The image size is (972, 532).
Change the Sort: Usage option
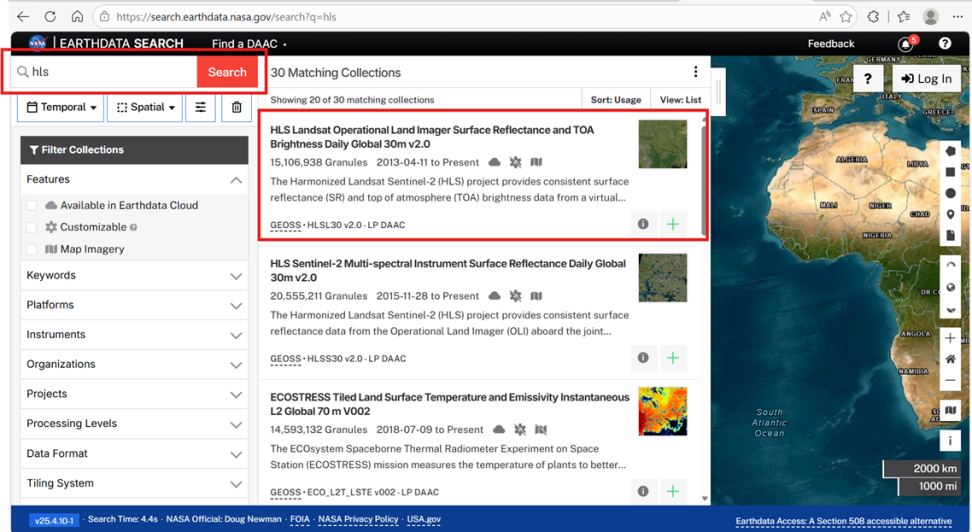616,100
